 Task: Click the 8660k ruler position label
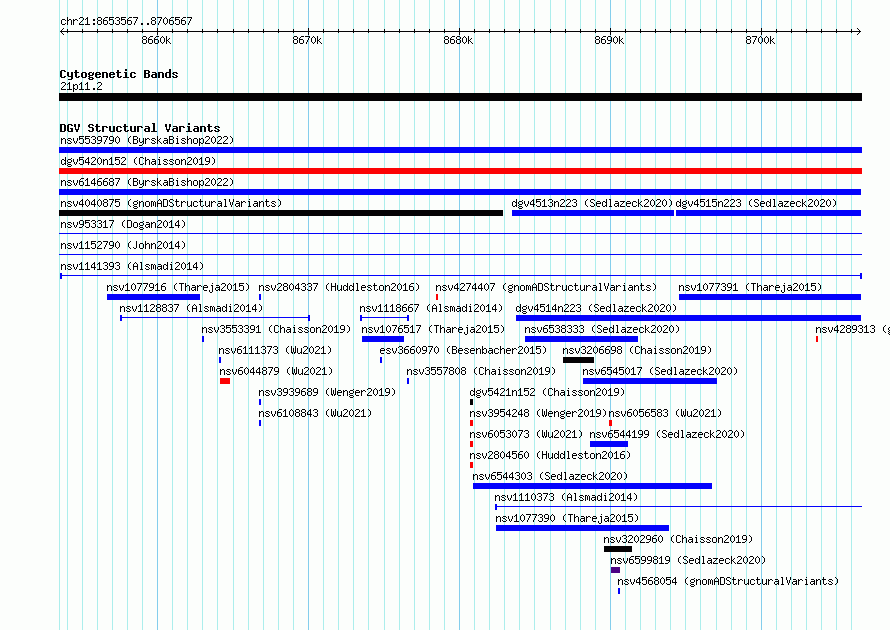[156, 40]
